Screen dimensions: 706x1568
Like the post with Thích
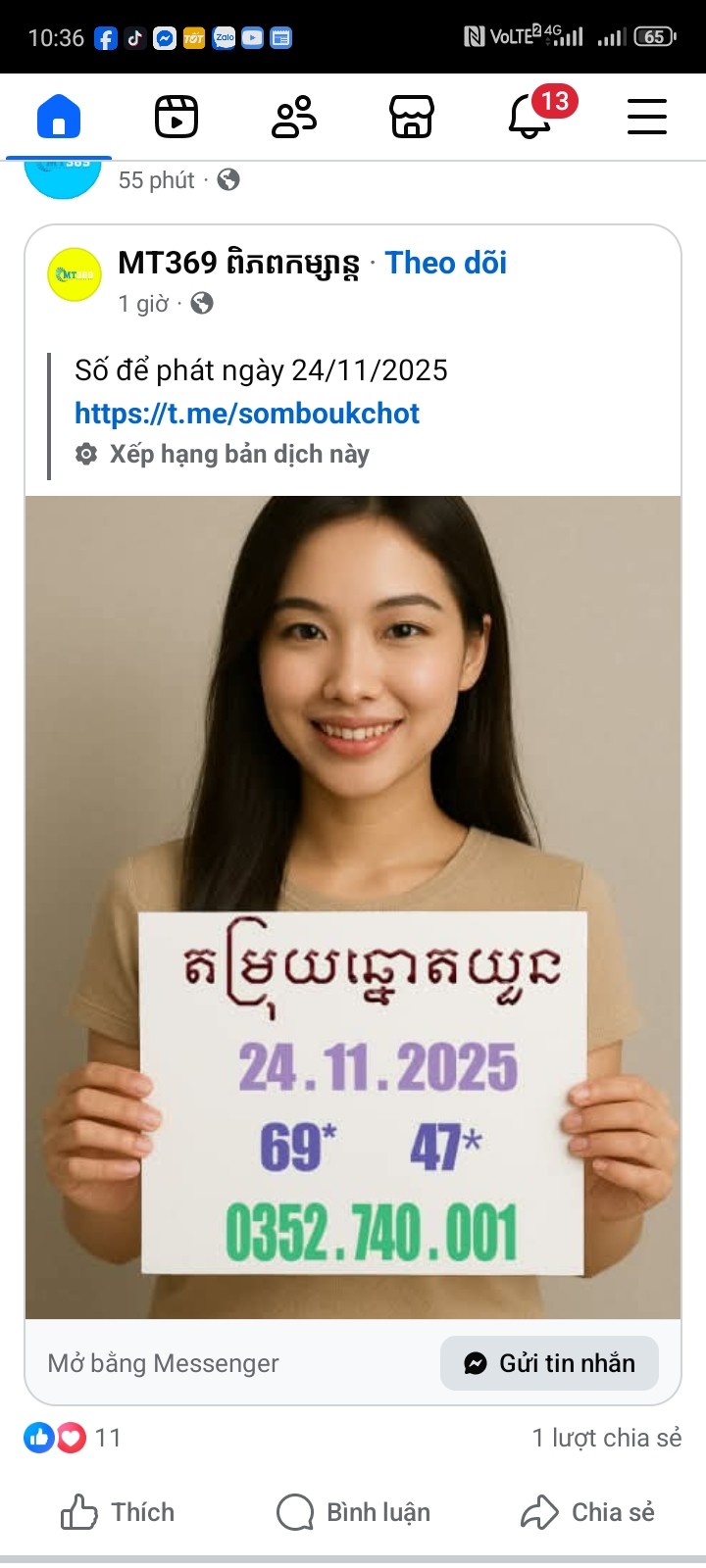118,1512
